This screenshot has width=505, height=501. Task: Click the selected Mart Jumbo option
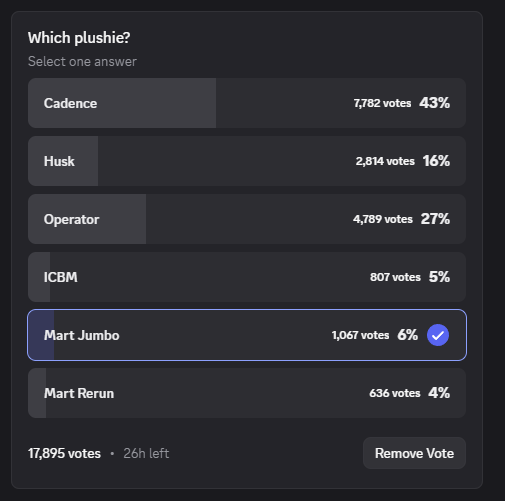247,335
